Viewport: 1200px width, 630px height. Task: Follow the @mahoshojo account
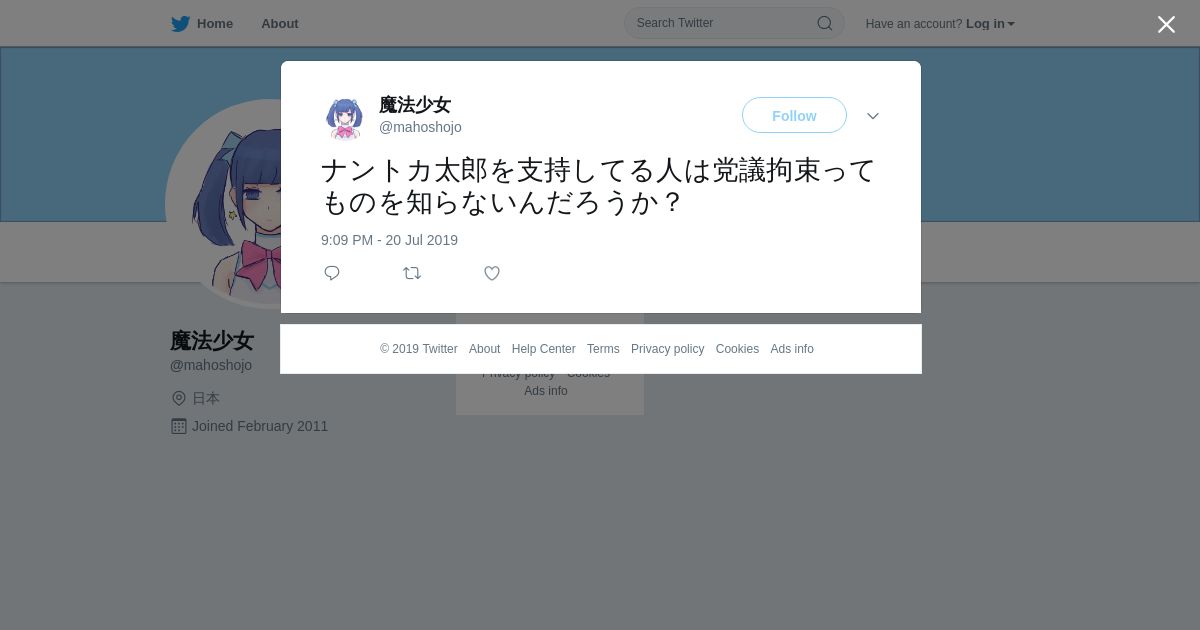click(x=794, y=115)
